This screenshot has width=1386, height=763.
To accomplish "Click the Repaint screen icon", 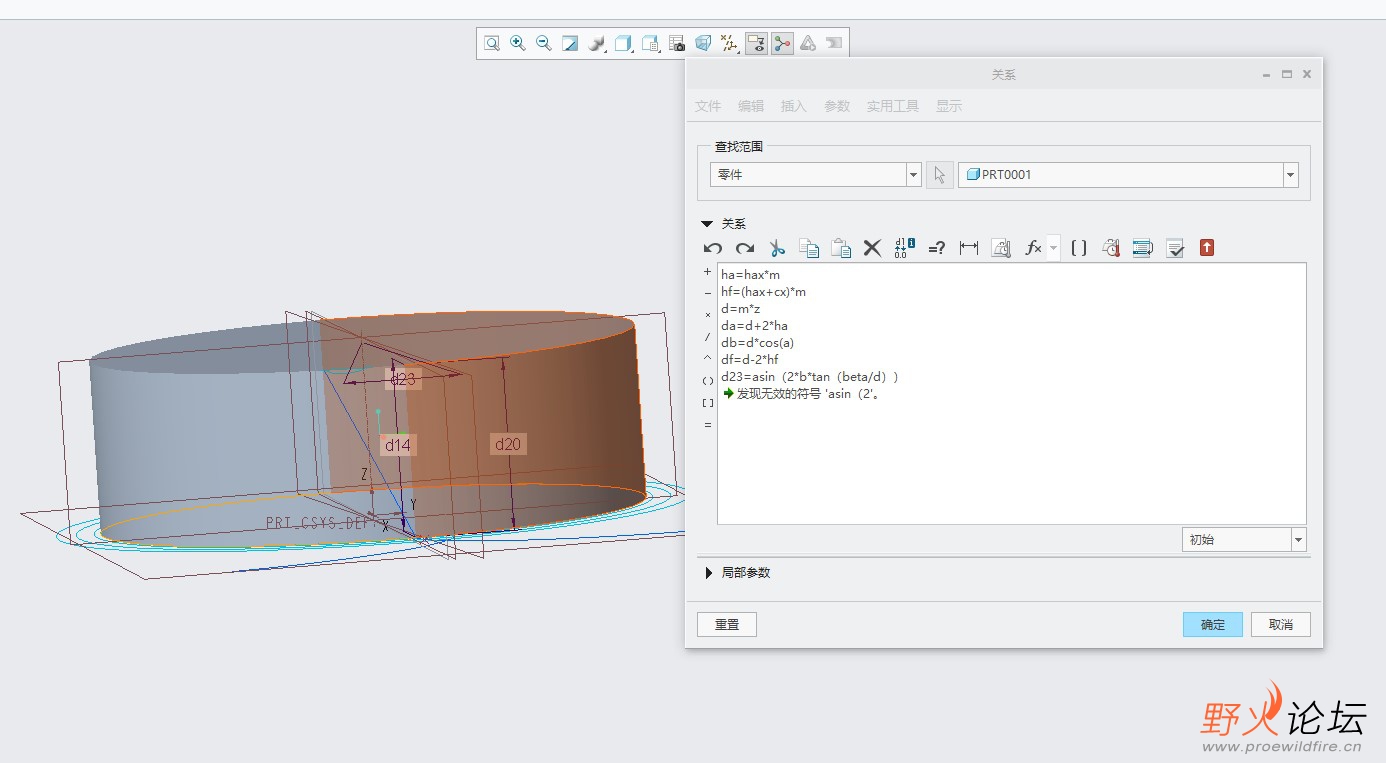I will click(570, 43).
